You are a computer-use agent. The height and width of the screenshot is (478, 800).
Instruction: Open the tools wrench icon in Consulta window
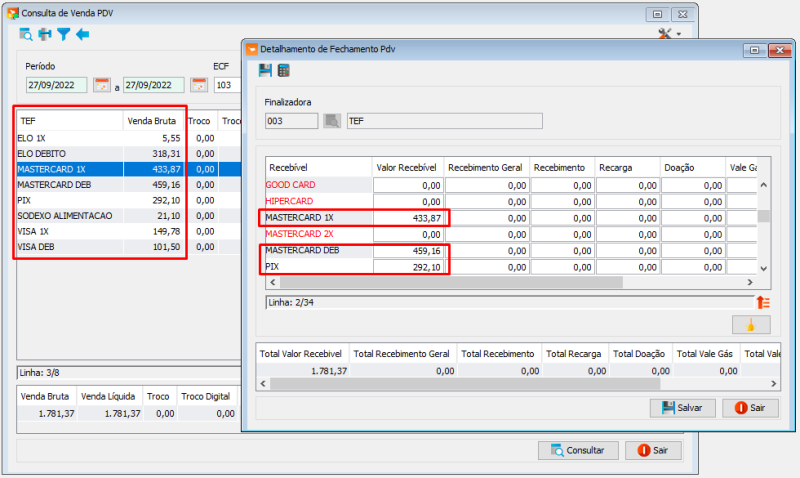[x=665, y=34]
